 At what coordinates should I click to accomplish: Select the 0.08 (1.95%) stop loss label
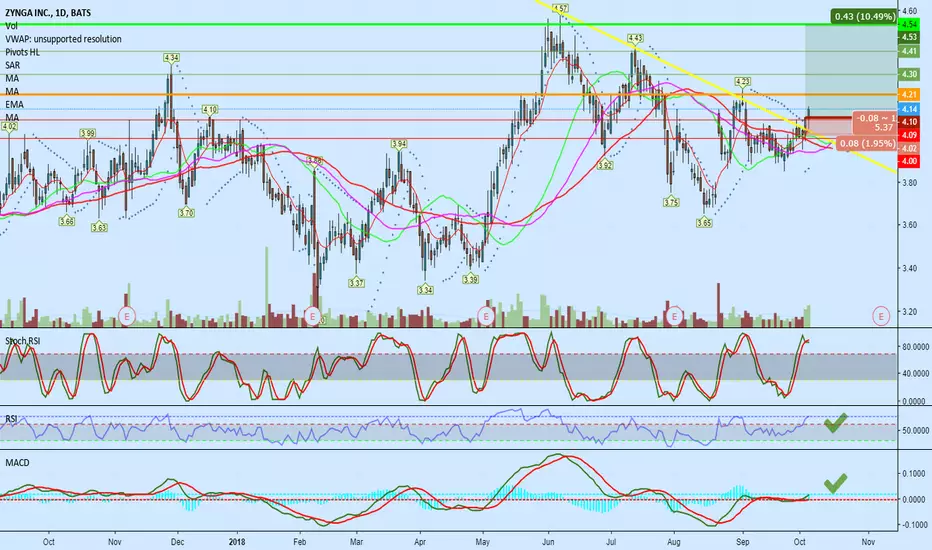pos(866,143)
